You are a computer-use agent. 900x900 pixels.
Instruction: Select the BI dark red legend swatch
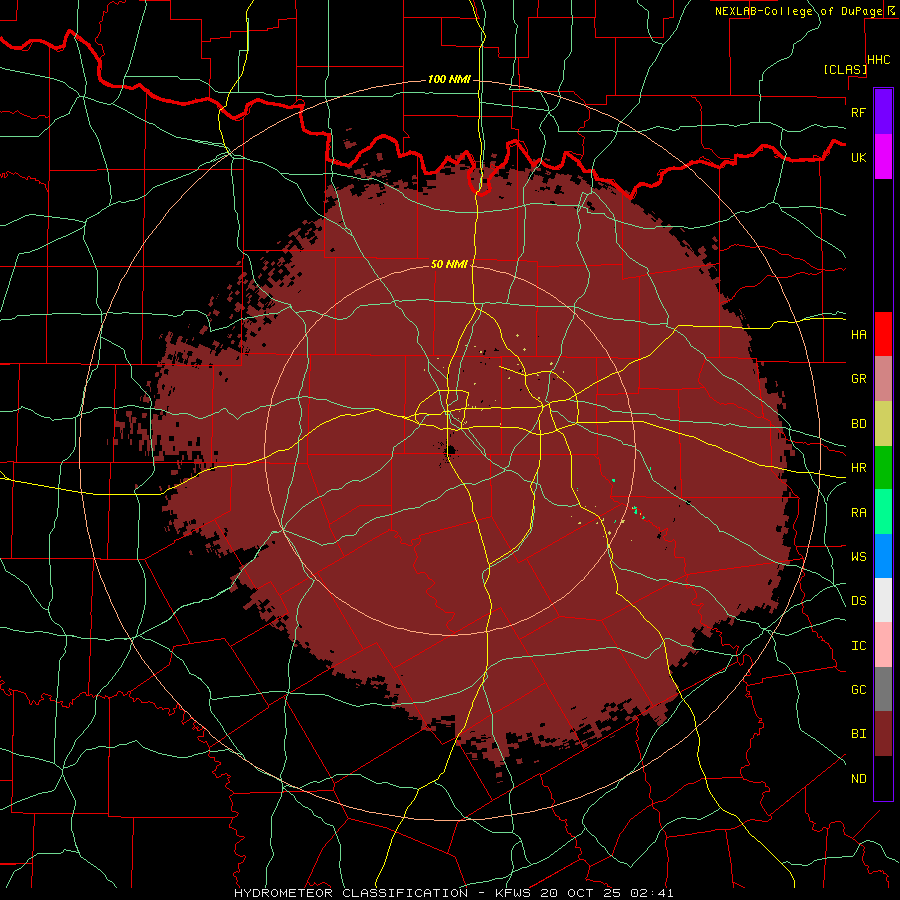[x=883, y=734]
